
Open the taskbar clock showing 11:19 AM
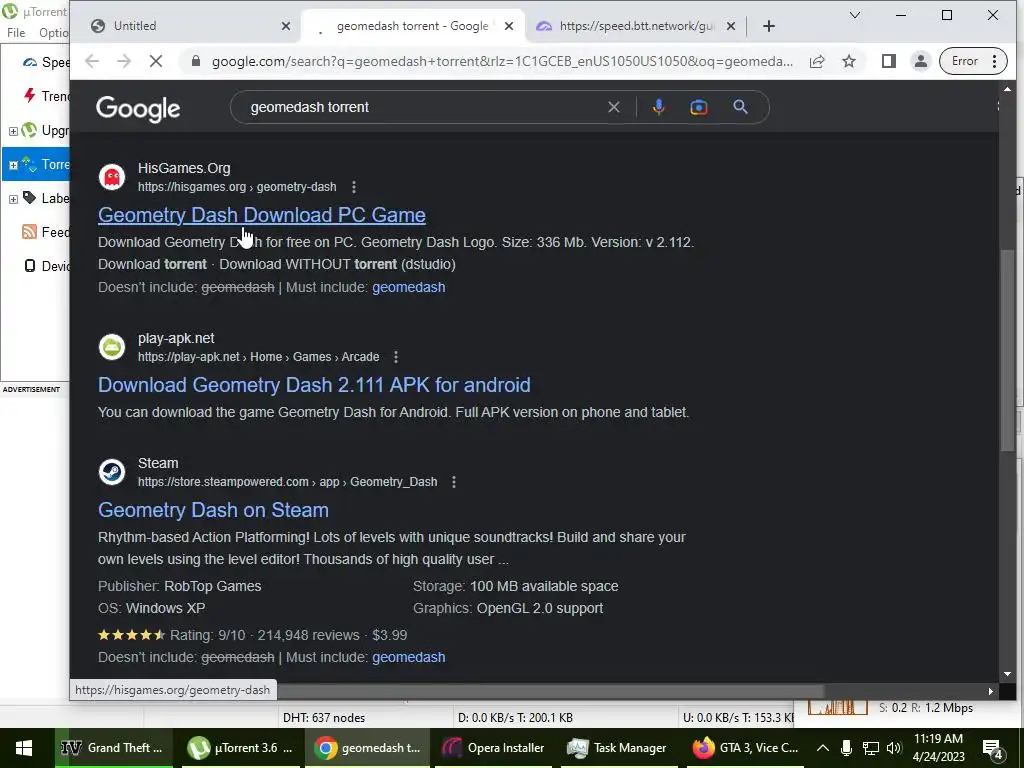(938, 748)
